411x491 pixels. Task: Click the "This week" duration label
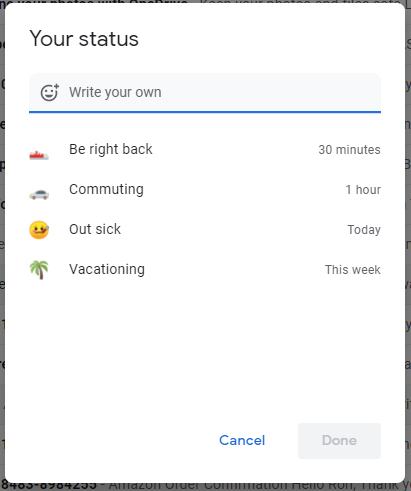(353, 270)
